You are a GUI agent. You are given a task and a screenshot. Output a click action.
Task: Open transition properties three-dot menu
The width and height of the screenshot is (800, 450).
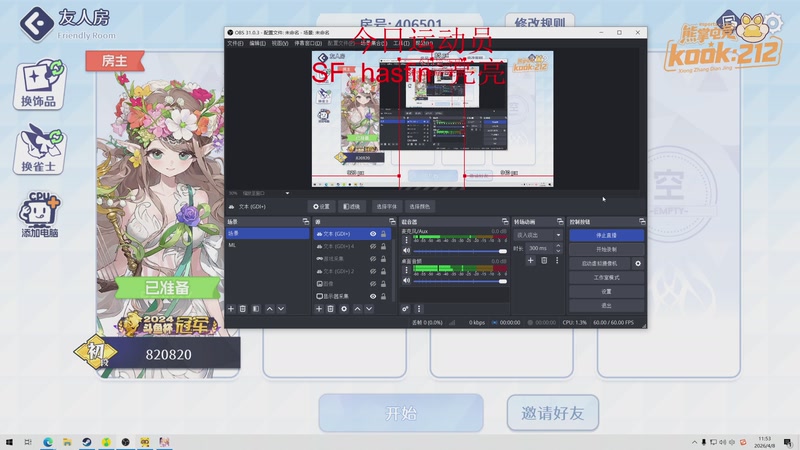coord(557,260)
